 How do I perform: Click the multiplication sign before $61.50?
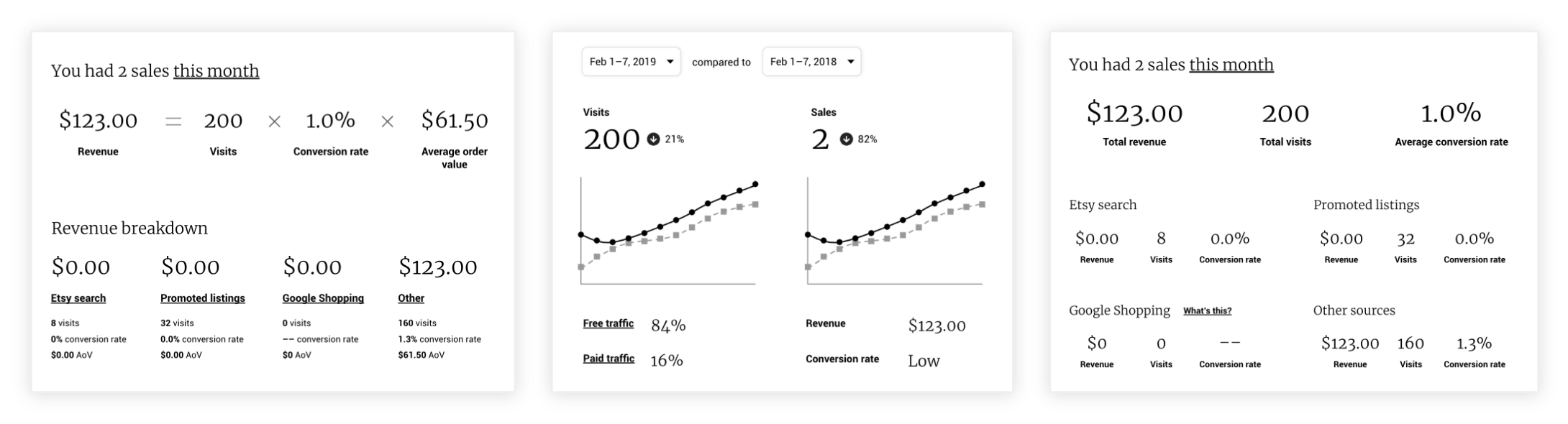point(388,122)
